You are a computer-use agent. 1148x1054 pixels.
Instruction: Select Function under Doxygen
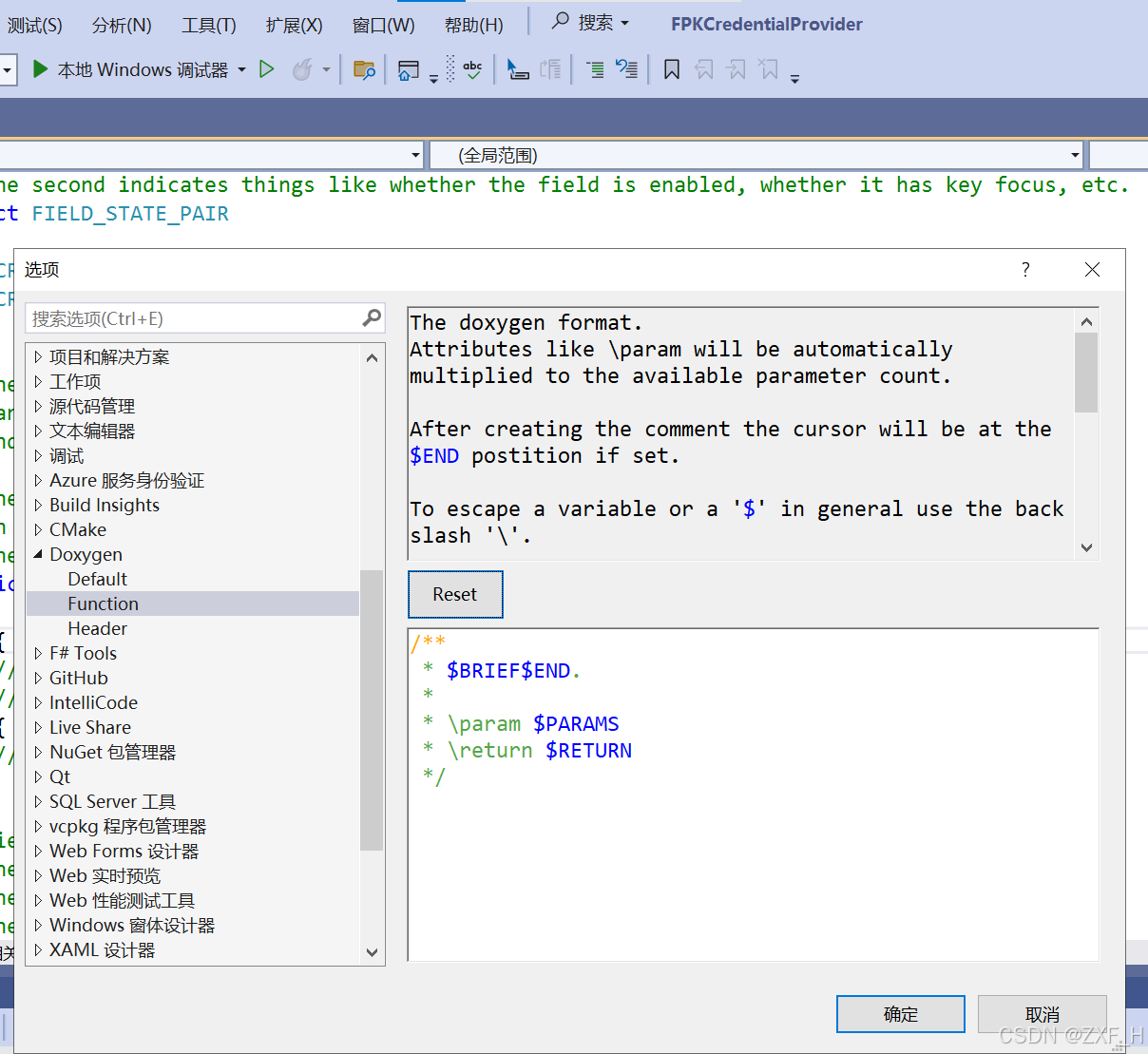coord(103,604)
